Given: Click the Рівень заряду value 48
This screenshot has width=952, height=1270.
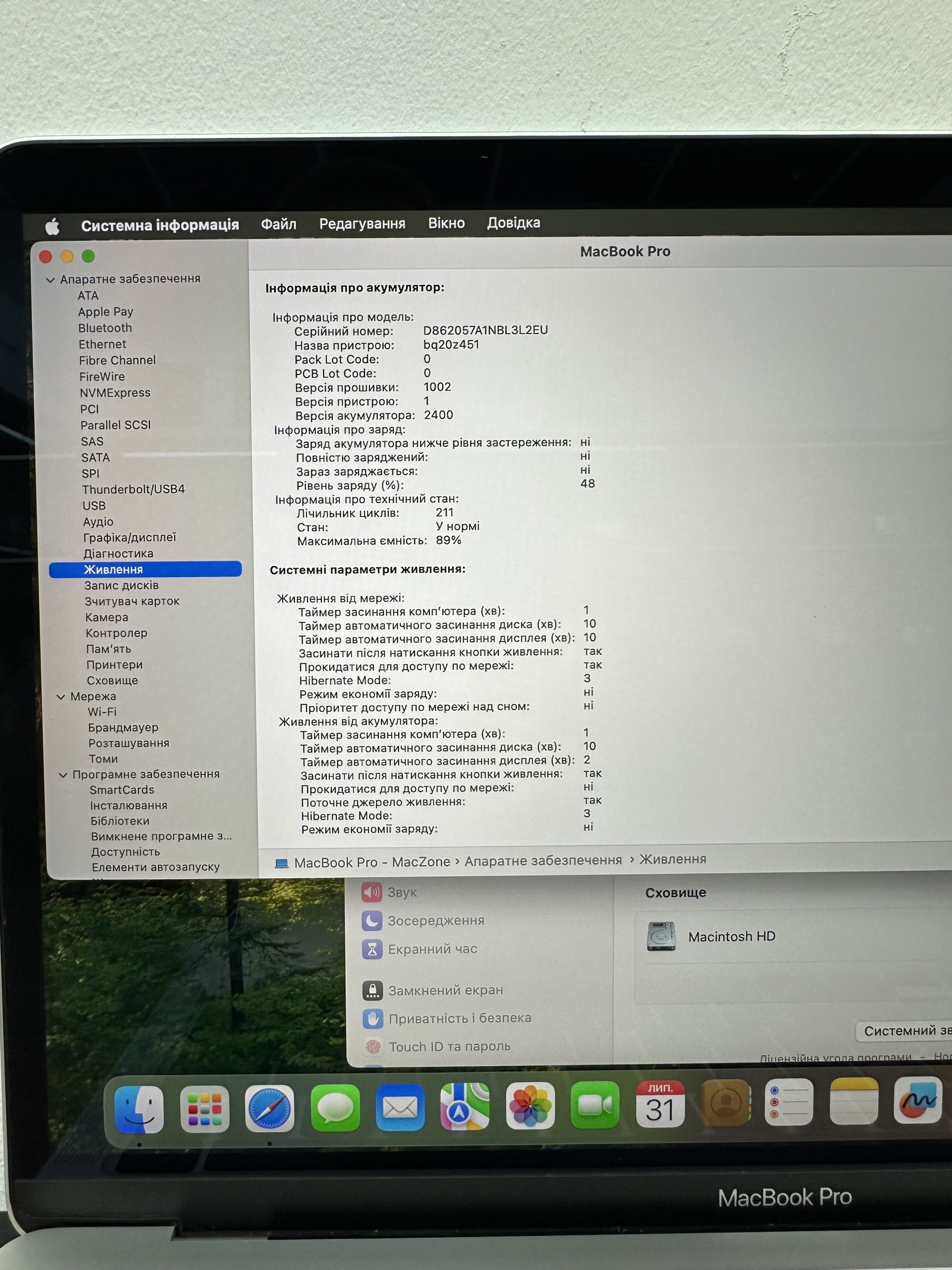Looking at the screenshot, I should (x=588, y=483).
